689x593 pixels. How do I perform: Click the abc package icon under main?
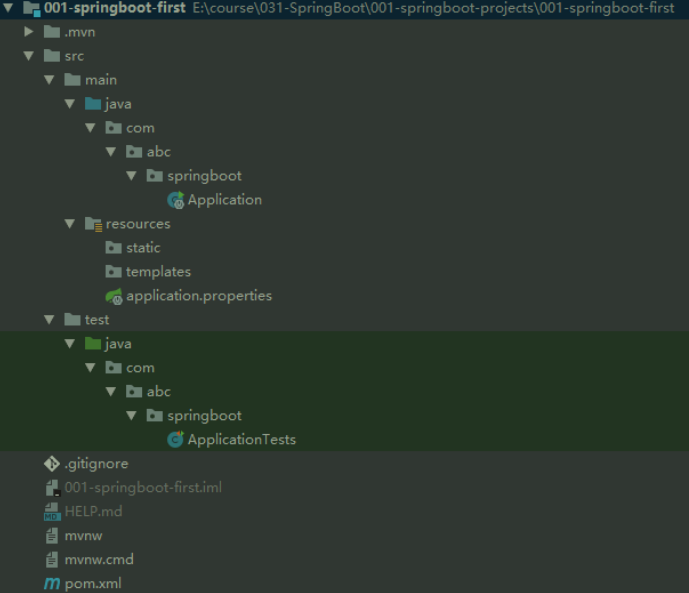[134, 152]
